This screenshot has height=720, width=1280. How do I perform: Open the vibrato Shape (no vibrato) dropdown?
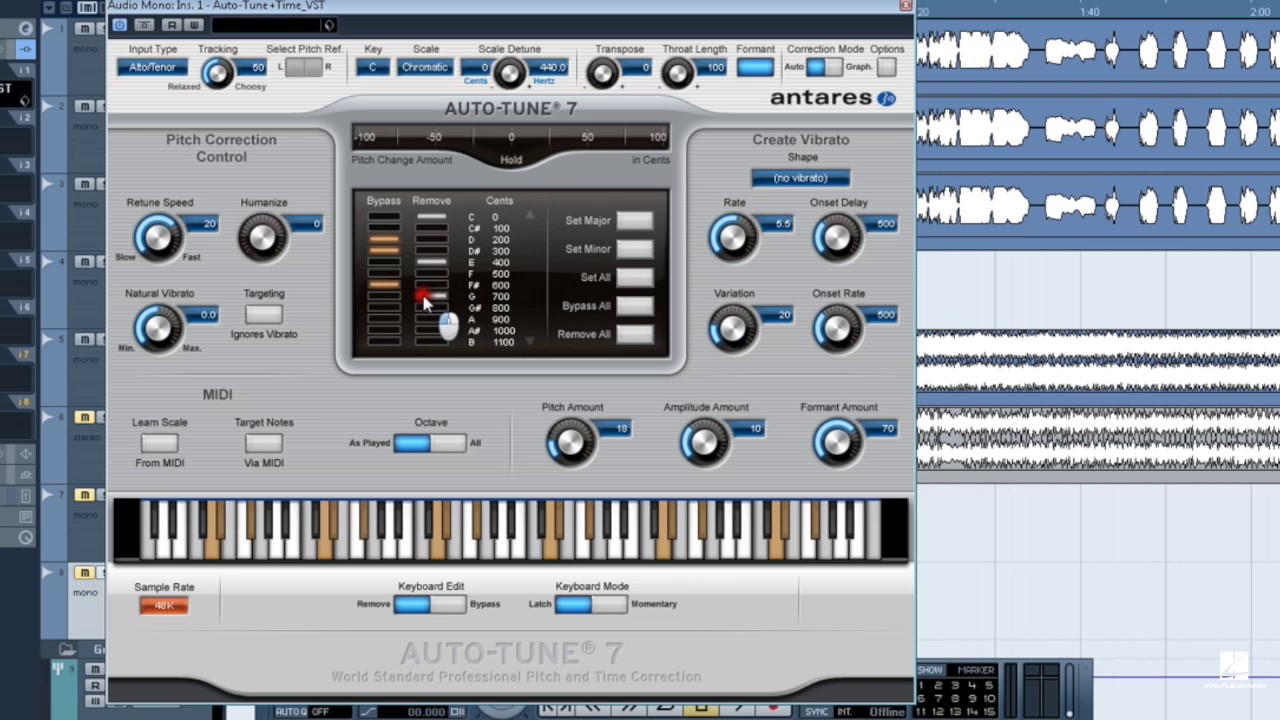pos(800,178)
